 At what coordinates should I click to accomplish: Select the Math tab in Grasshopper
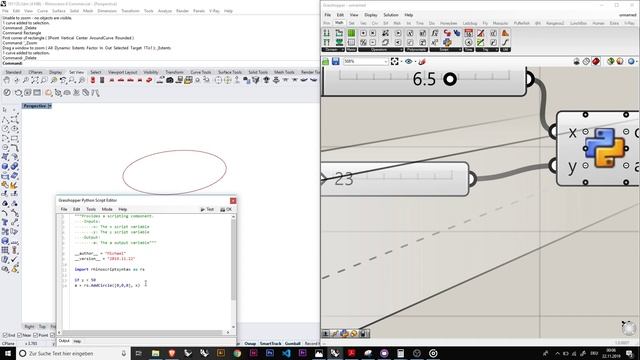pyautogui.click(x=339, y=23)
